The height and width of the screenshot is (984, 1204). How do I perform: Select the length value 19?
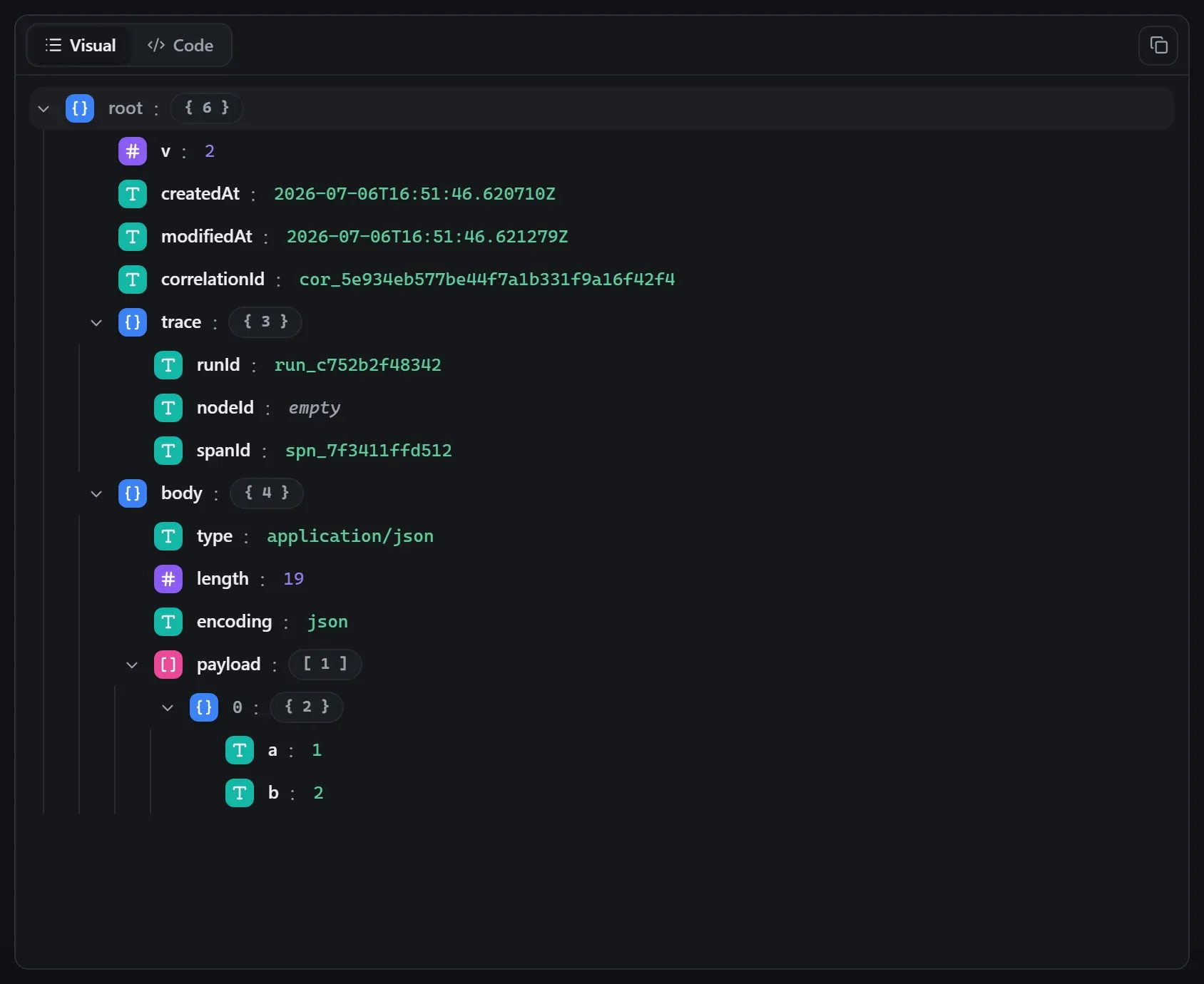click(x=294, y=579)
